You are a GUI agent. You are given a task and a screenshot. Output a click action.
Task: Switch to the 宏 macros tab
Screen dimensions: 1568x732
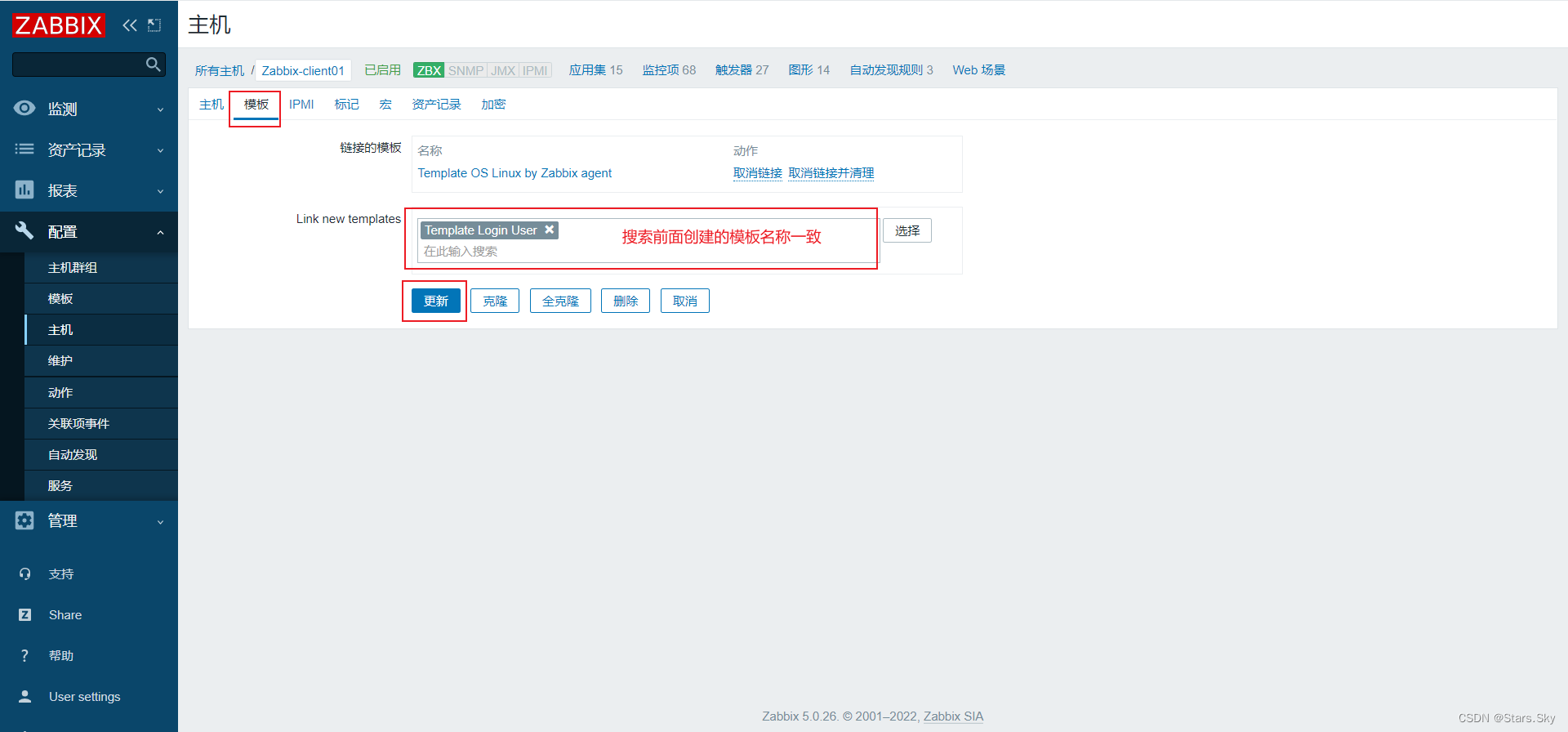coord(385,105)
